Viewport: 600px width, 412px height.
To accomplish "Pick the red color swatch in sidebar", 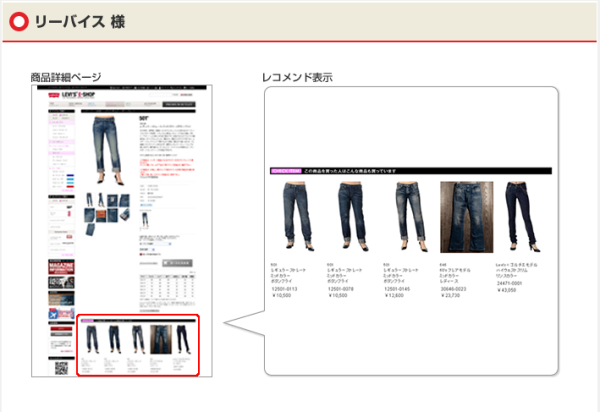I will pyautogui.click(x=70, y=187).
